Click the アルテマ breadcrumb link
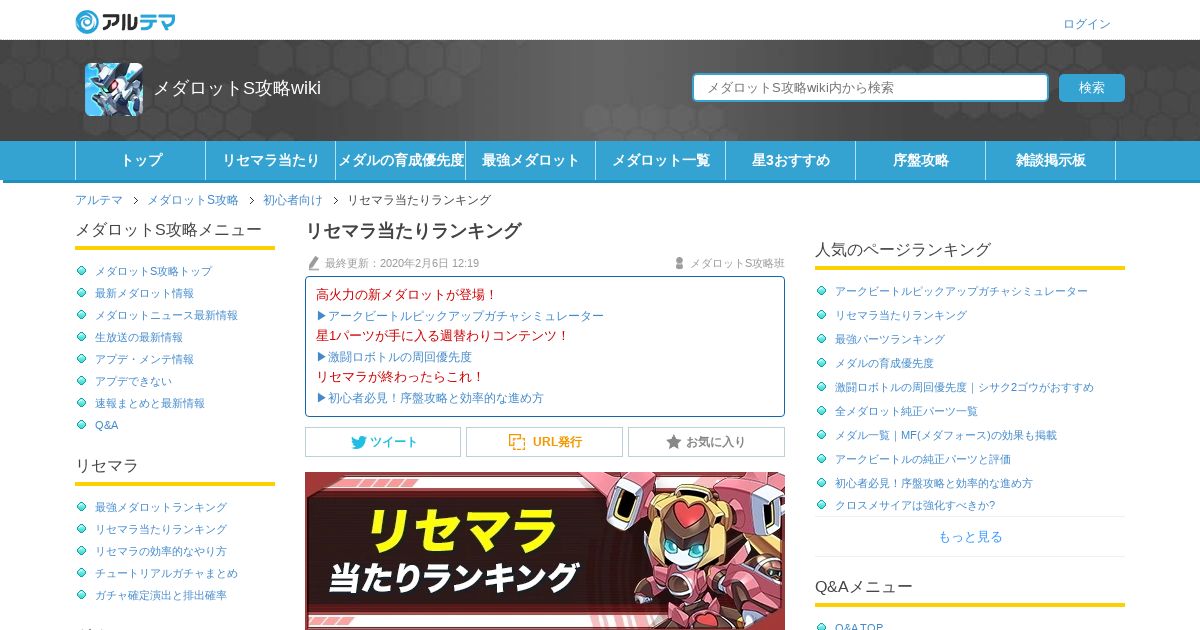The width and height of the screenshot is (1200, 630). [x=99, y=200]
